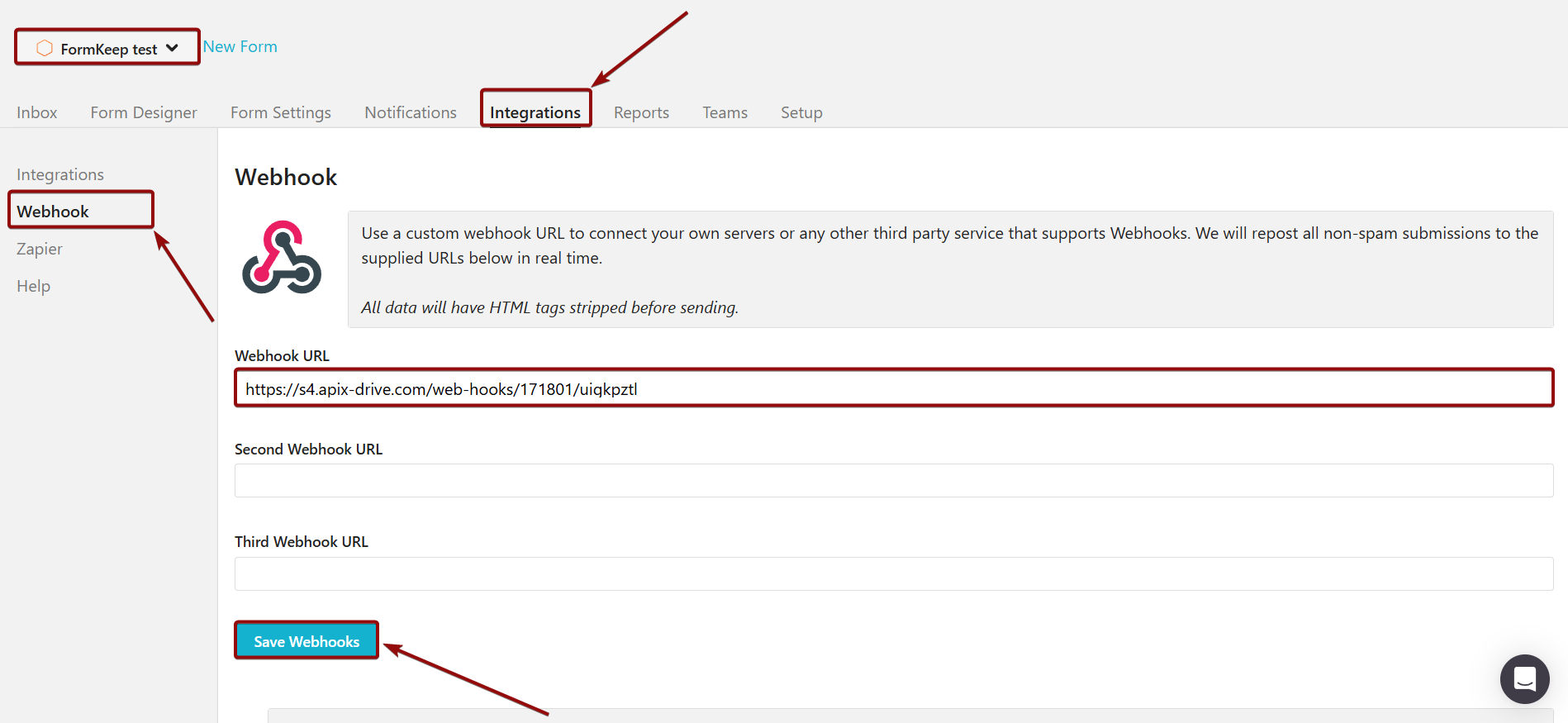Open the chat support widget icon
This screenshot has width=1568, height=723.
[1524, 679]
